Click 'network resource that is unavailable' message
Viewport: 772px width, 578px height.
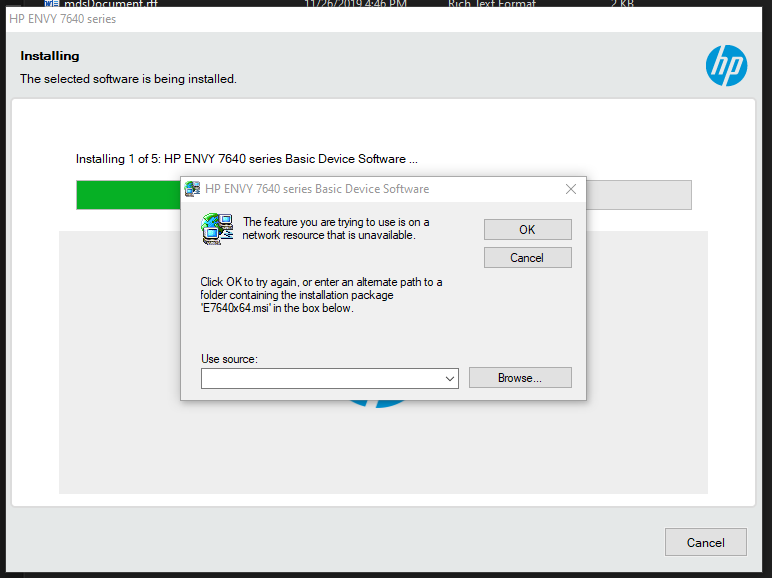click(x=336, y=228)
